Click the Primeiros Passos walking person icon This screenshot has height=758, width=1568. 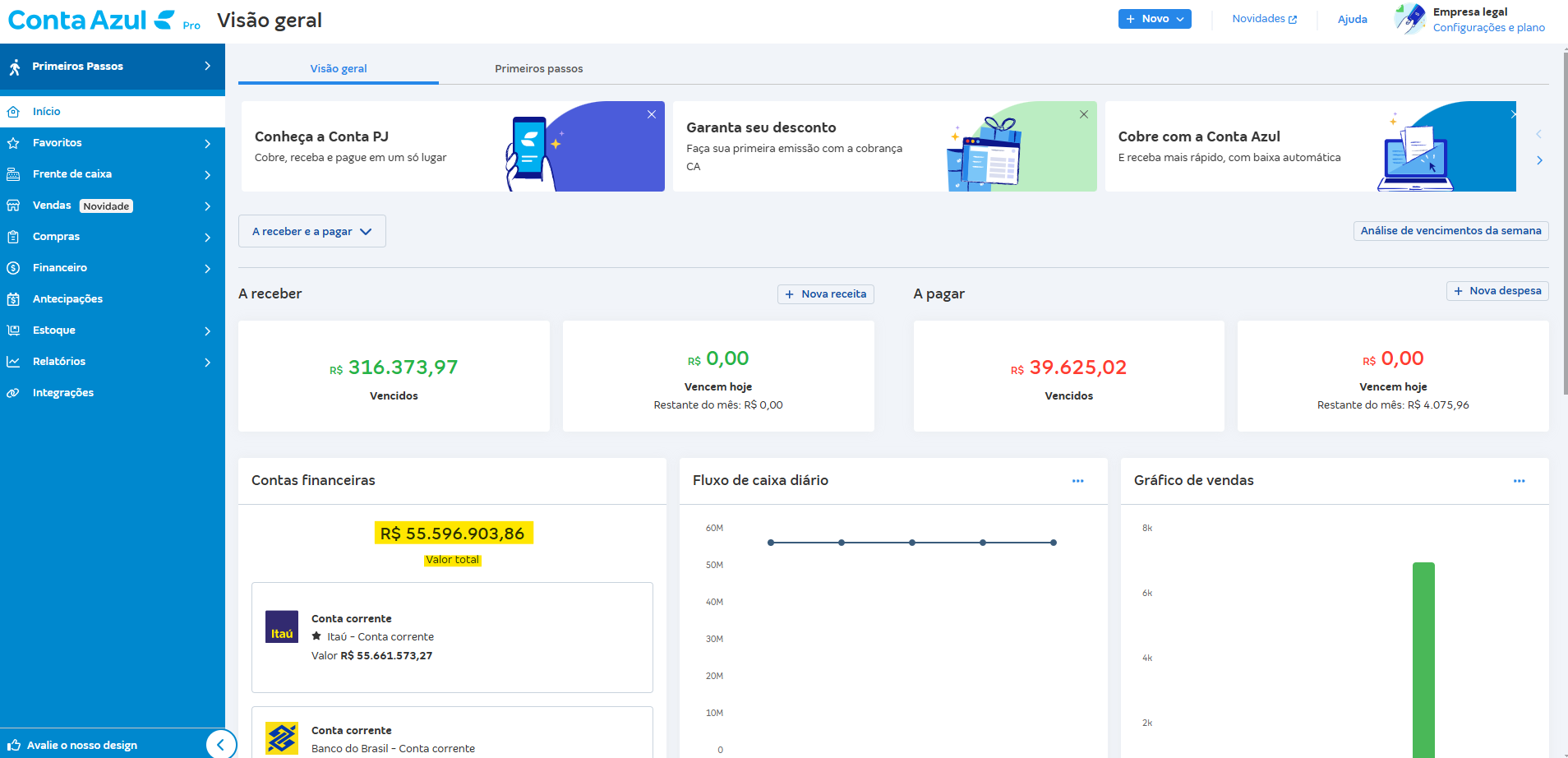point(15,67)
